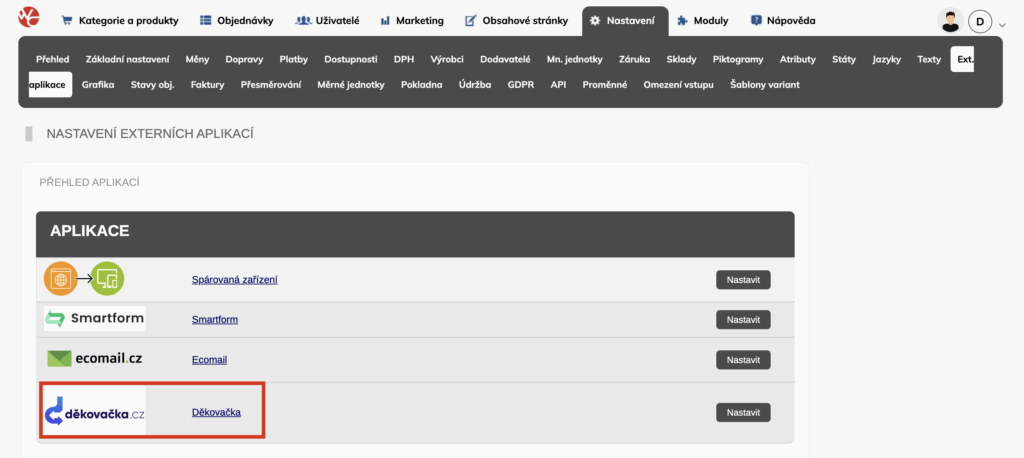Open the Spárovaná zařízení link

[x=235, y=280]
